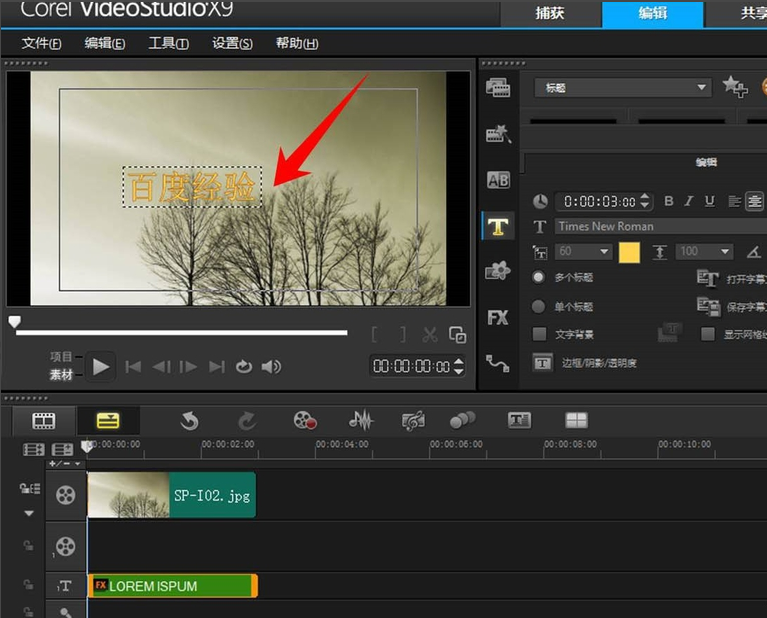The image size is (767, 618).
Task: Open the Graphic library flower icon
Action: [x=498, y=271]
